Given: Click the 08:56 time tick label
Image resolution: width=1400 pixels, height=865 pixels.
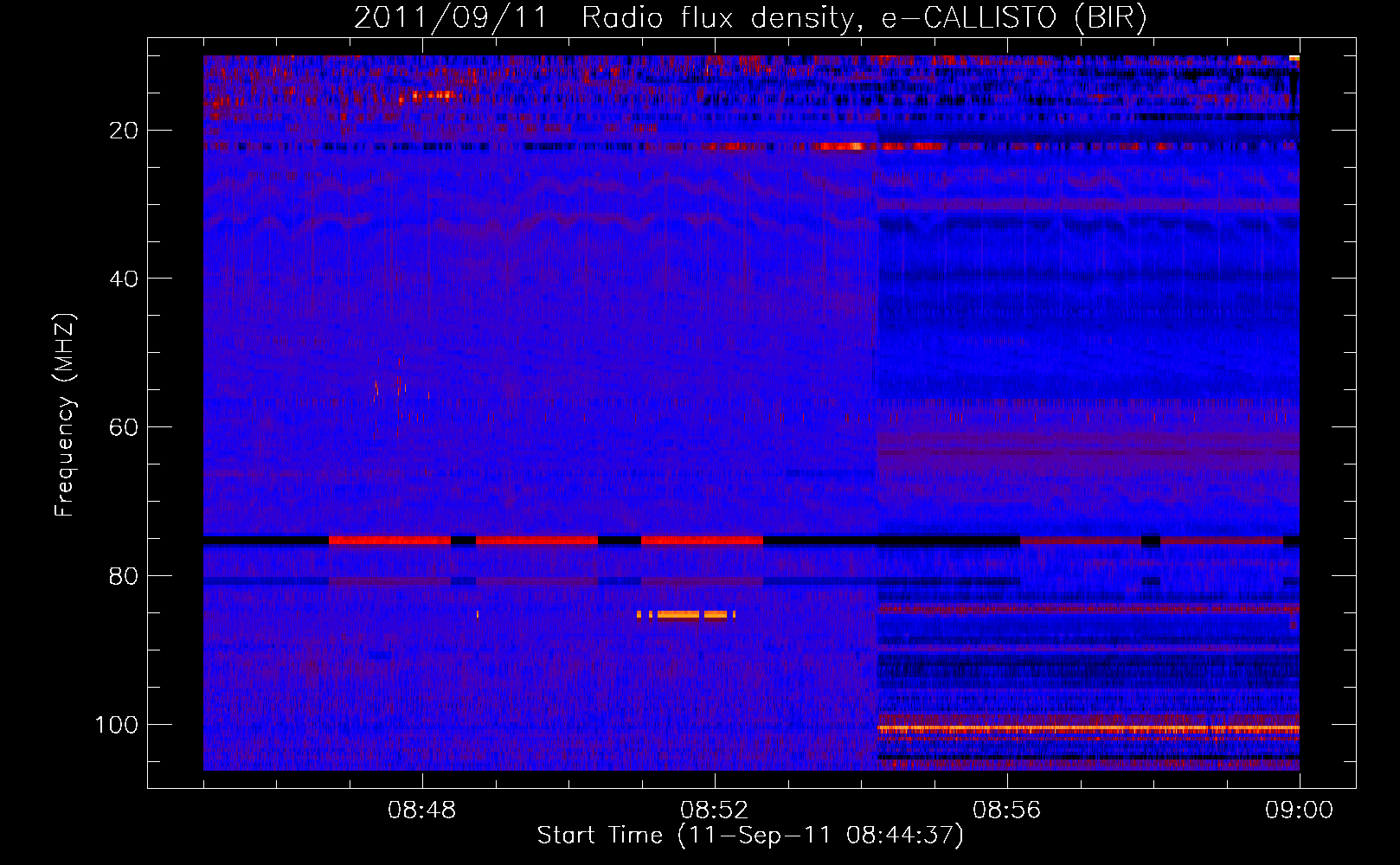Looking at the screenshot, I should click(1007, 811).
